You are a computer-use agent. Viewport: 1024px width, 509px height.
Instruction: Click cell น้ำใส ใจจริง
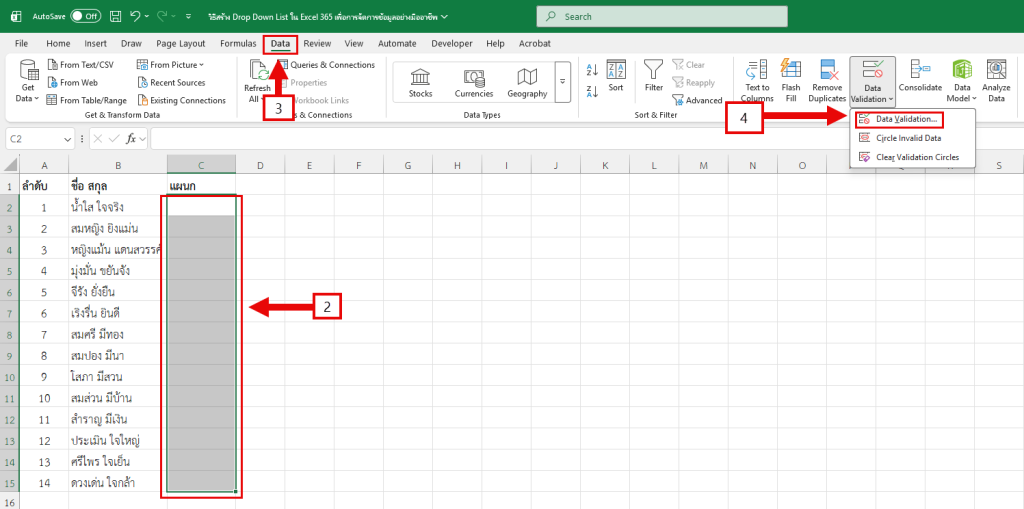pos(118,207)
